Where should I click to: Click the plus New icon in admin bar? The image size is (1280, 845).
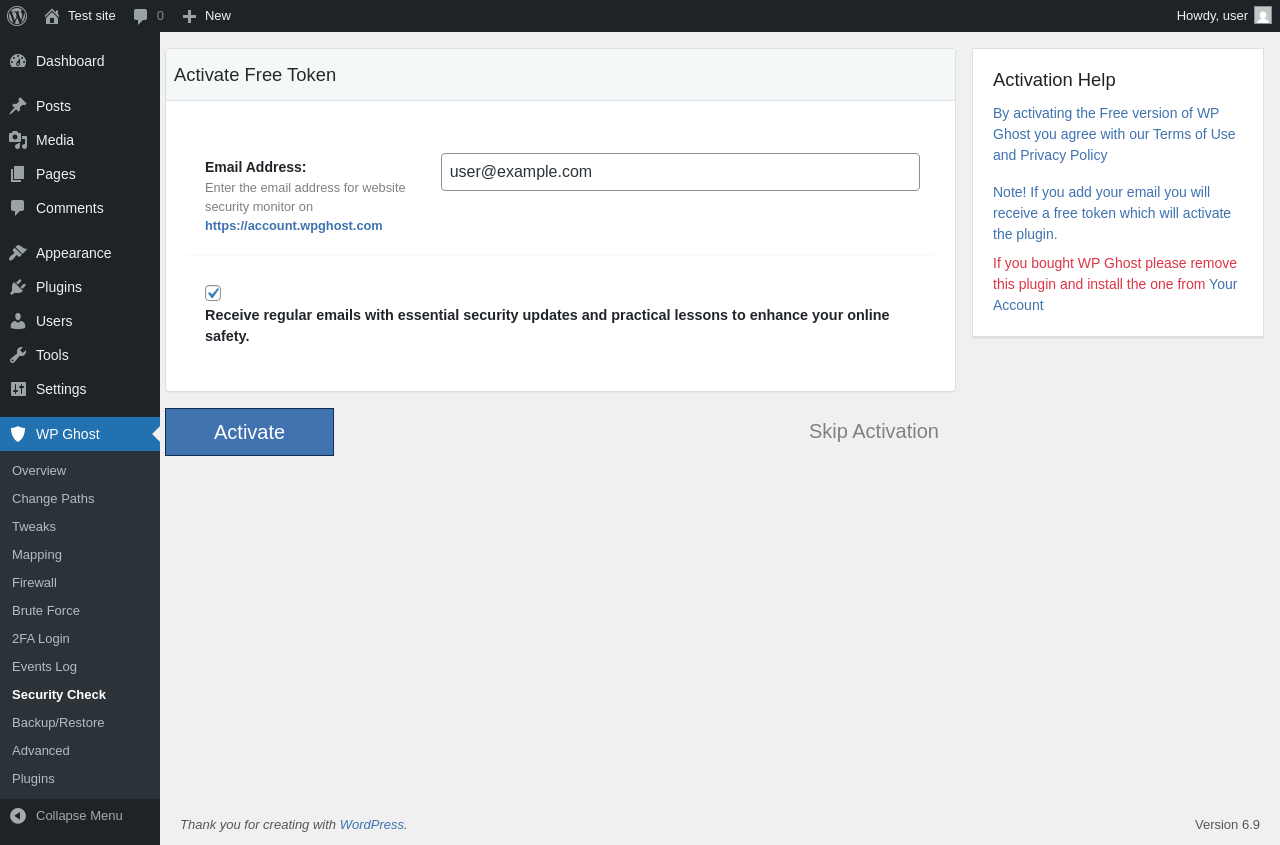click(x=189, y=16)
